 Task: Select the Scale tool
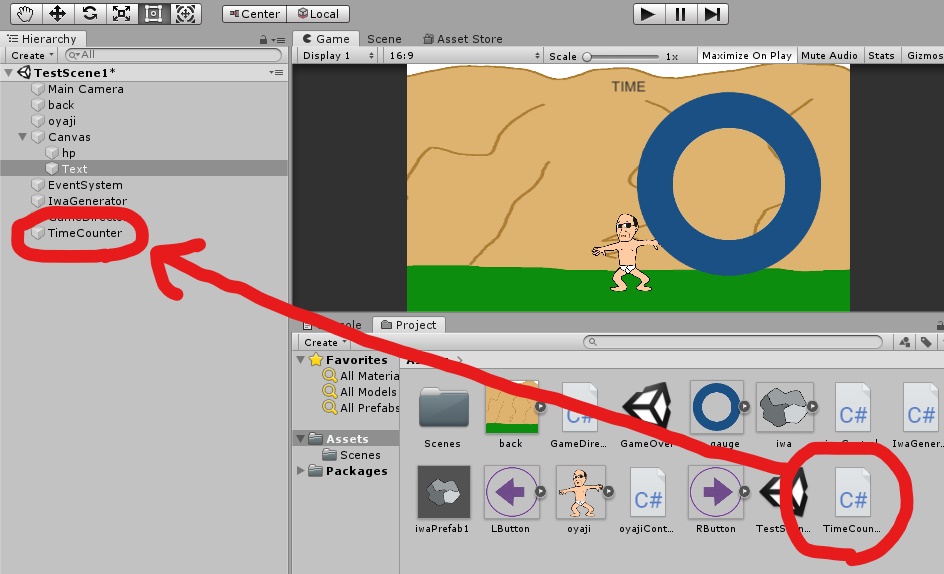coord(121,13)
